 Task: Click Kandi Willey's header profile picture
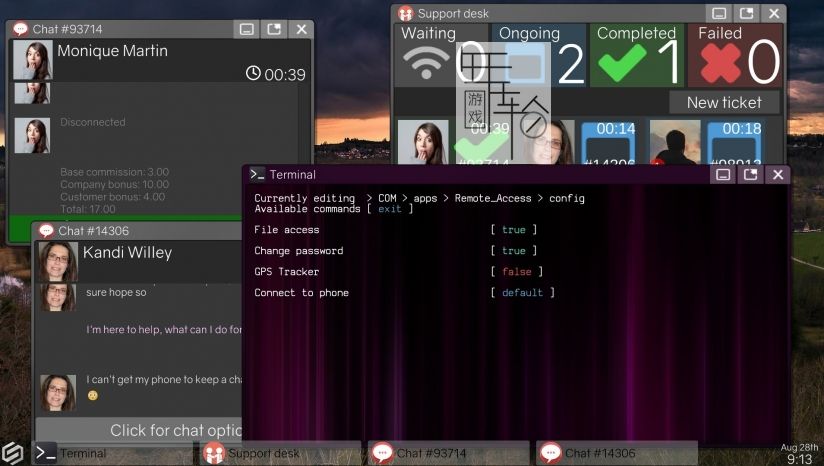(x=58, y=261)
